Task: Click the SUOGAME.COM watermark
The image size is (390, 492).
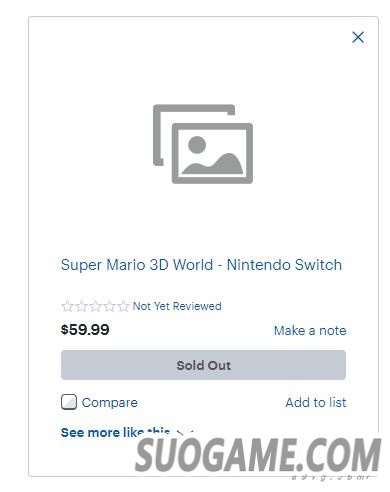Action: pos(258,455)
